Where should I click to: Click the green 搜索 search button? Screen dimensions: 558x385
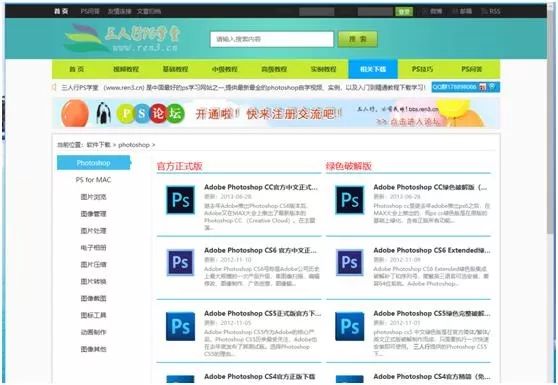(357, 39)
